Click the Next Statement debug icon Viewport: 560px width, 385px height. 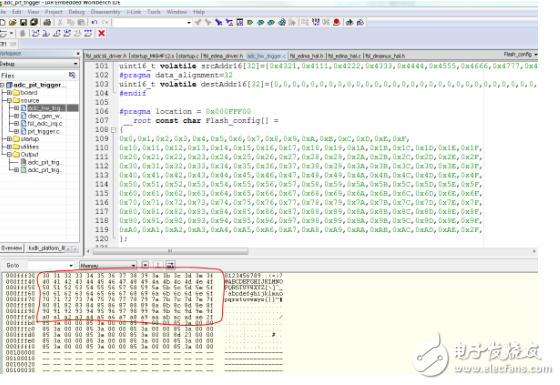click(67, 34)
